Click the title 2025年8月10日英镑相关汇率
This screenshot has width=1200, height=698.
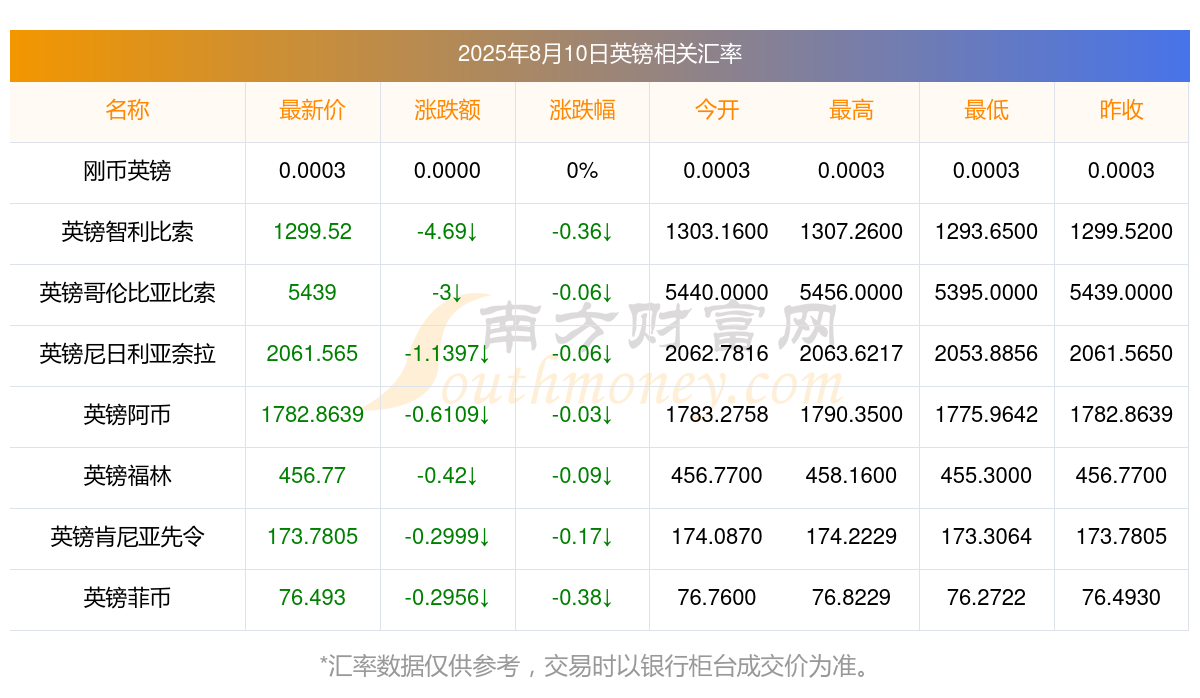coord(600,54)
